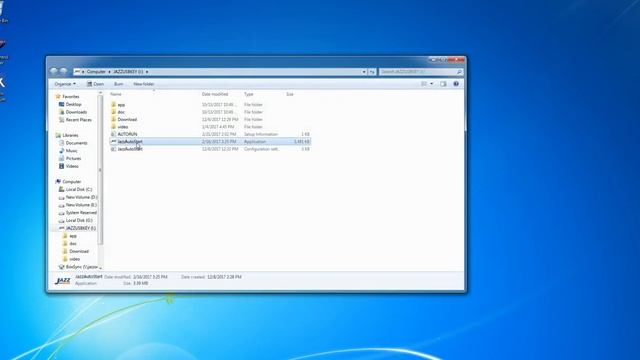Screen dimensions: 640x360
Task: Go back with the Explorer back arrow
Action: click(x=54, y=71)
